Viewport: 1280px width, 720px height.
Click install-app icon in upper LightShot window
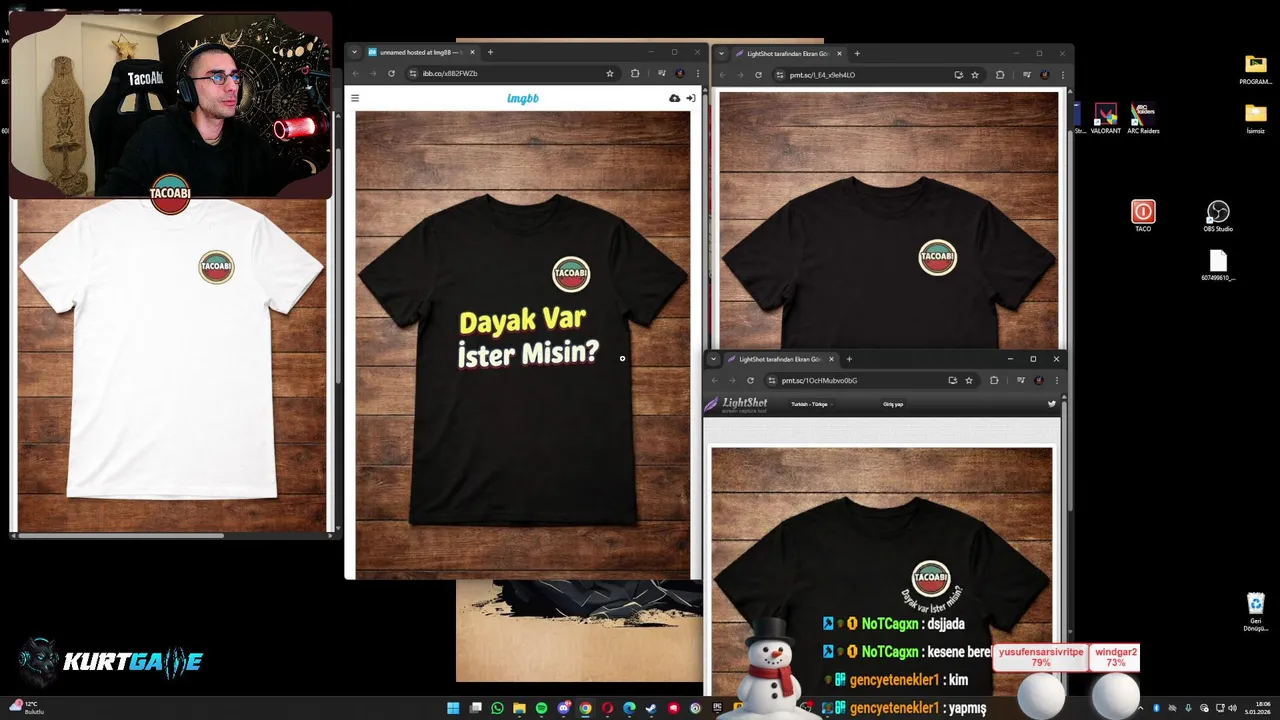click(x=959, y=74)
